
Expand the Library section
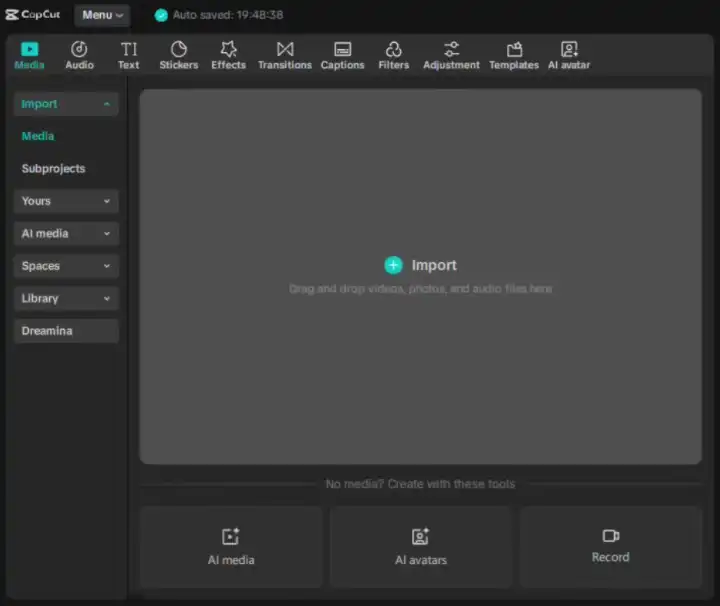(x=66, y=298)
